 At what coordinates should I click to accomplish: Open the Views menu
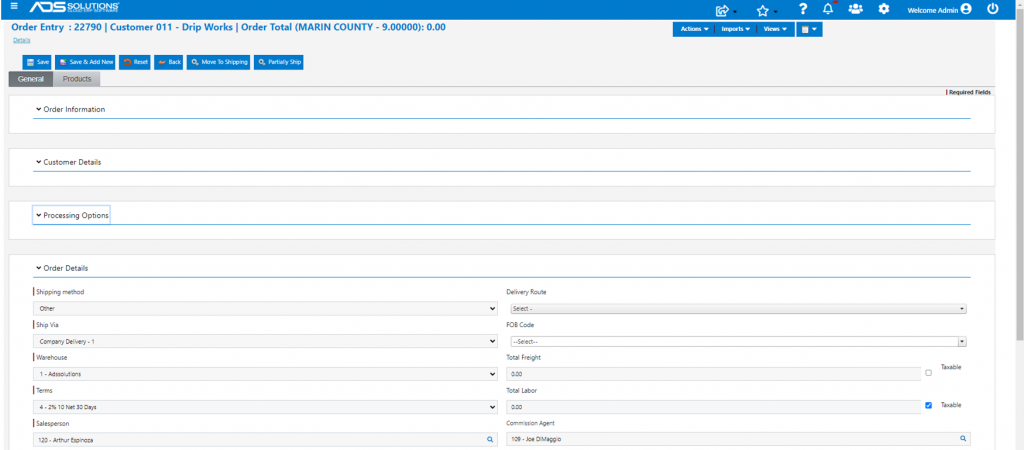[775, 29]
